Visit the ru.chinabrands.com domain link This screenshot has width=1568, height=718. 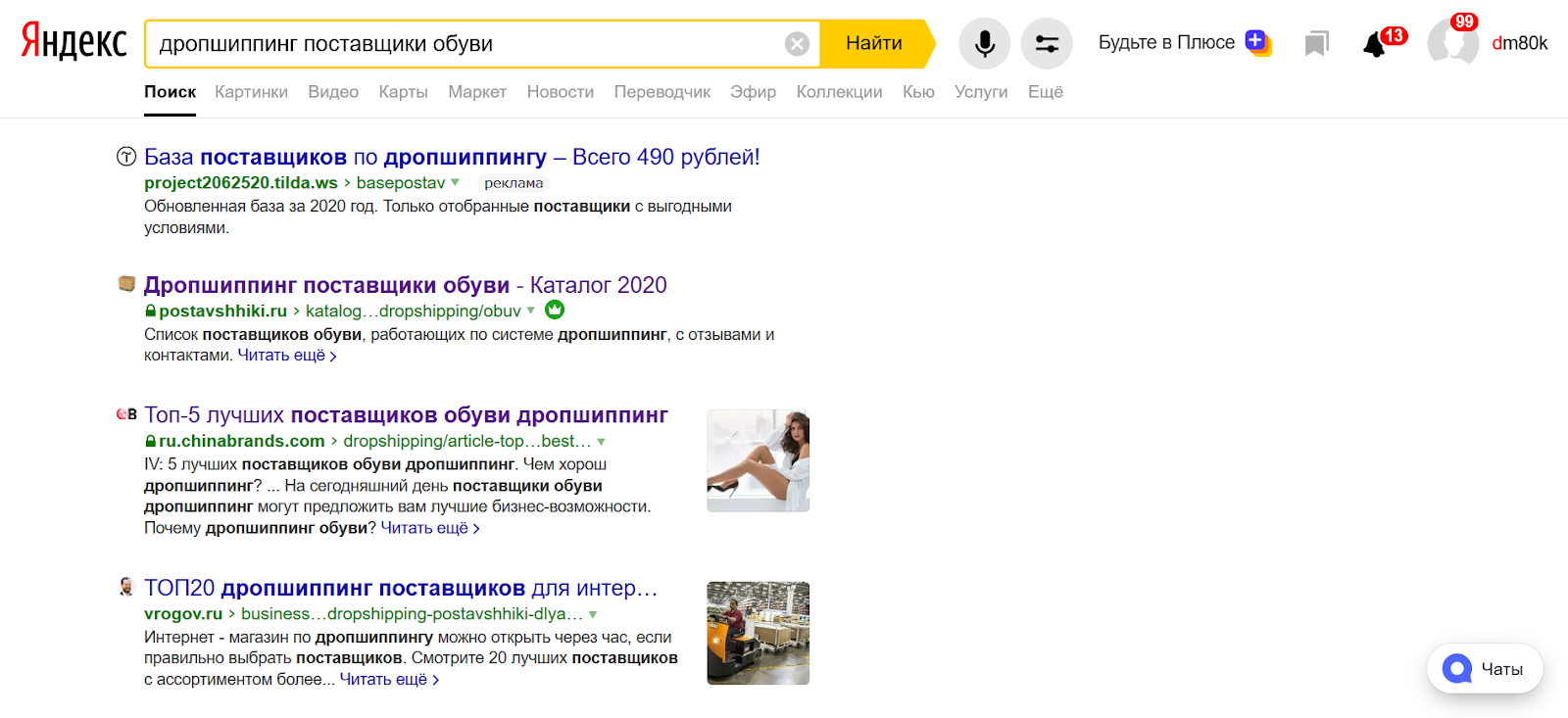pos(242,442)
